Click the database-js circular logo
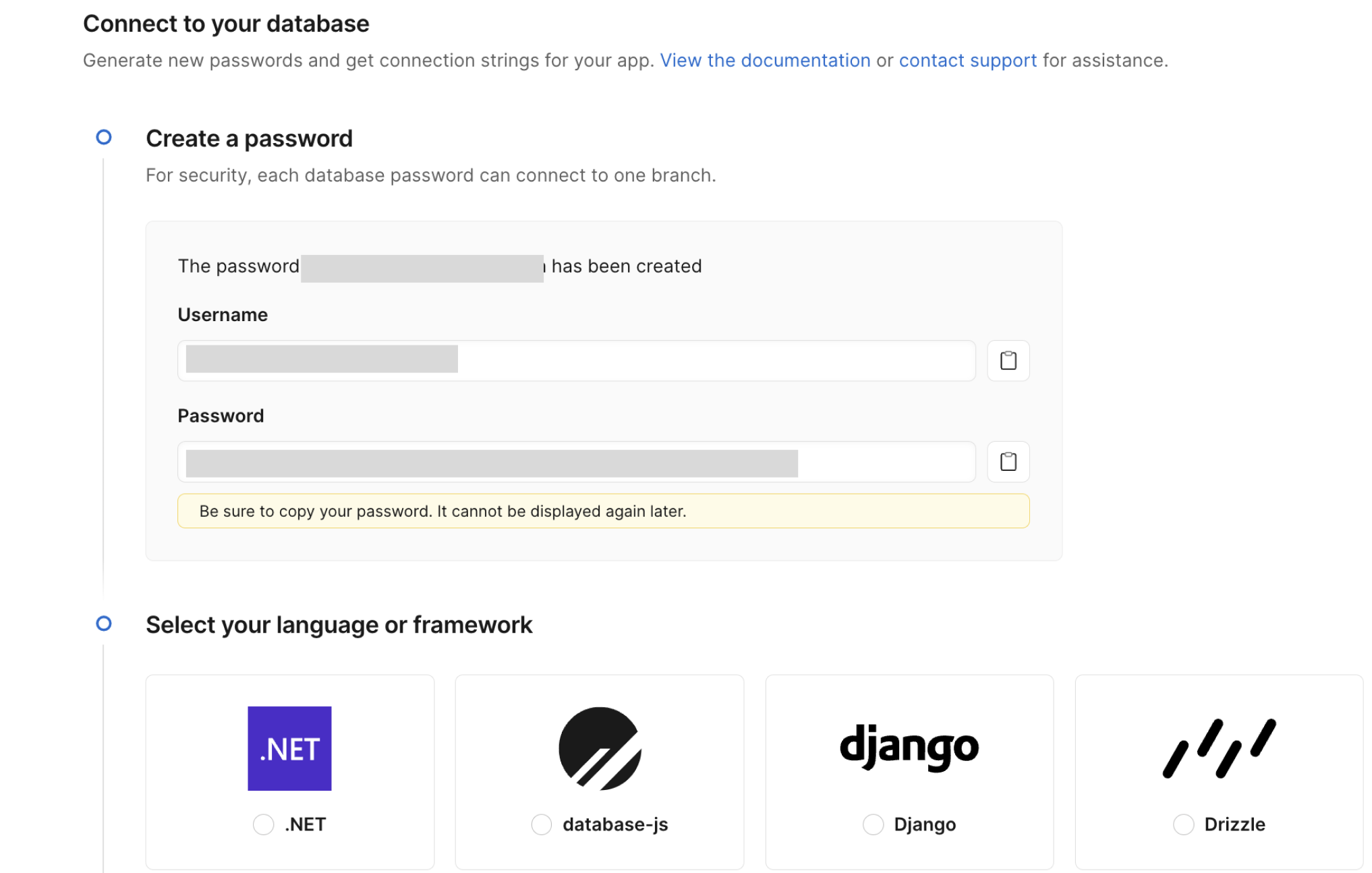Viewport: 1372px width, 873px height. point(600,748)
